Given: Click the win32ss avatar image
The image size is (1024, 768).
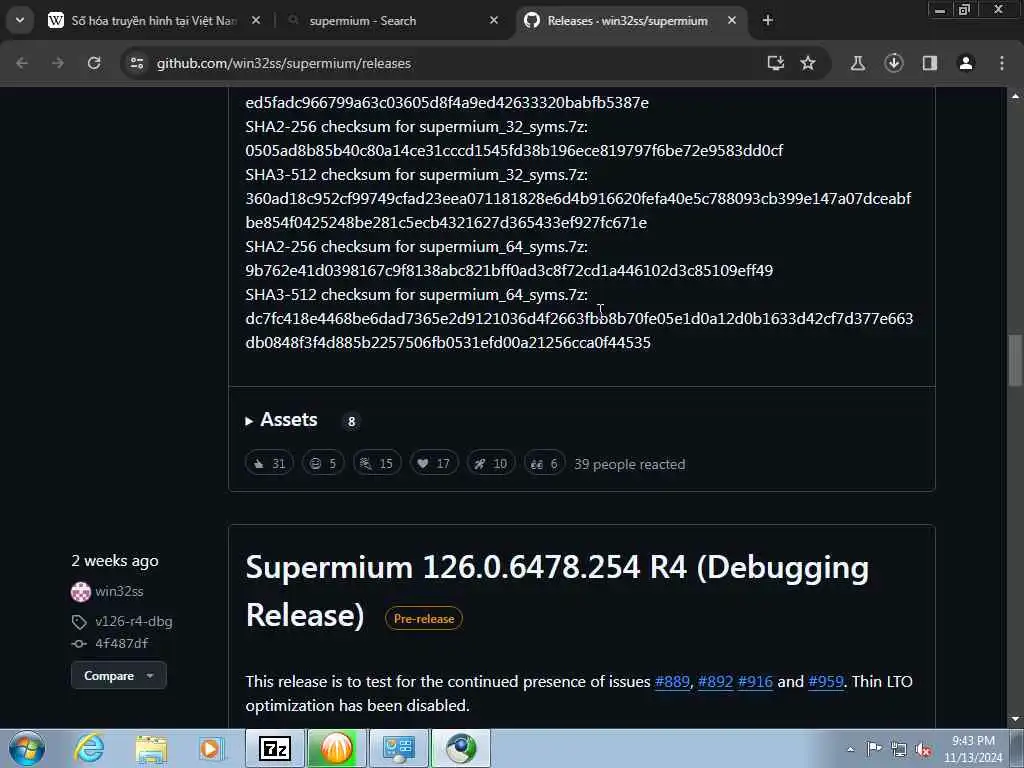Looking at the screenshot, I should coord(81,592).
